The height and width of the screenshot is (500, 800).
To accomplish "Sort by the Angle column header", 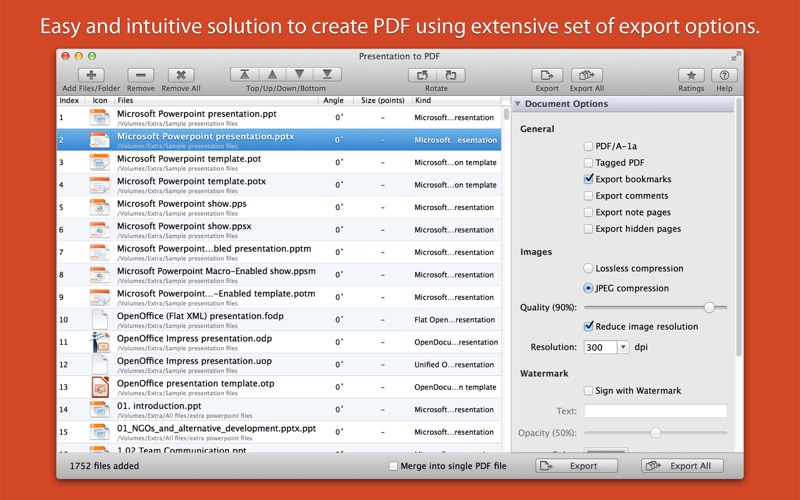I will click(333, 101).
